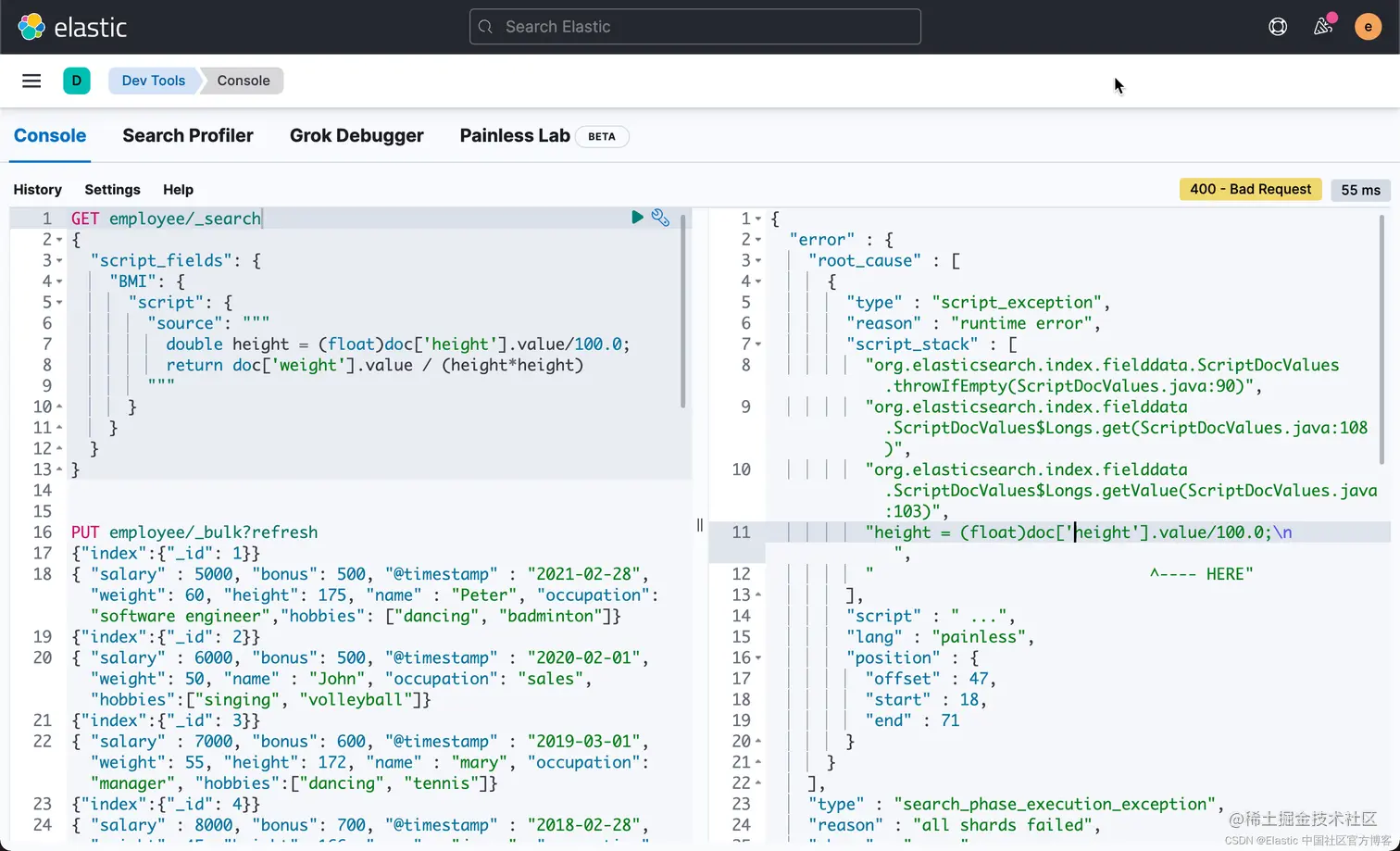This screenshot has height=851, width=1400.
Task: Switch to the Search Profiler tab
Action: (x=188, y=135)
